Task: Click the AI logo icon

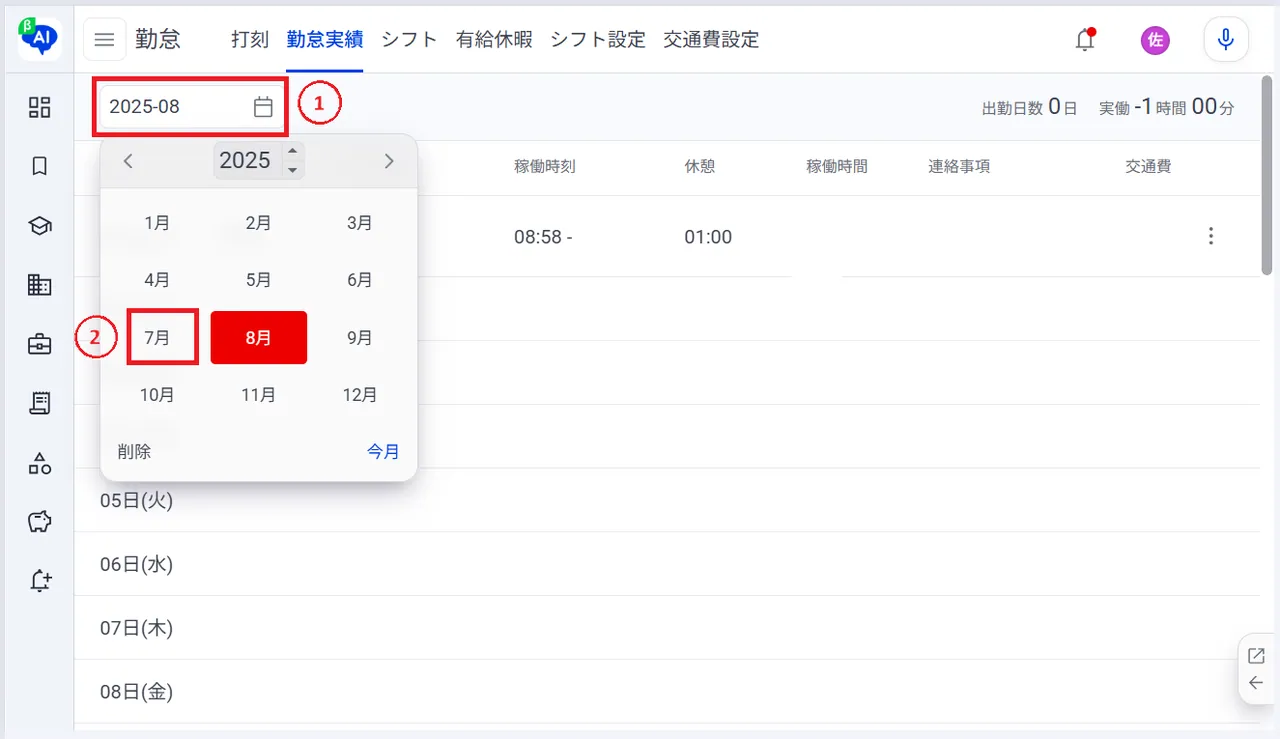Action: click(39, 38)
